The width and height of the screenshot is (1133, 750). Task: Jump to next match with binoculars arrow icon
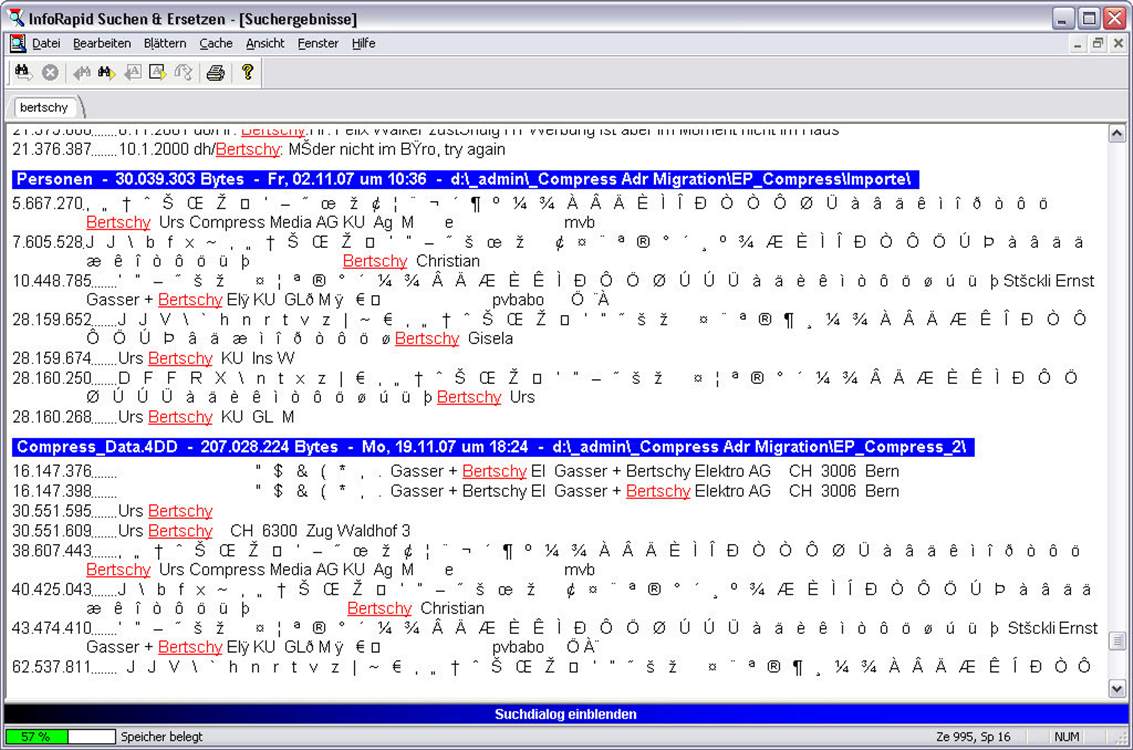tap(106, 72)
